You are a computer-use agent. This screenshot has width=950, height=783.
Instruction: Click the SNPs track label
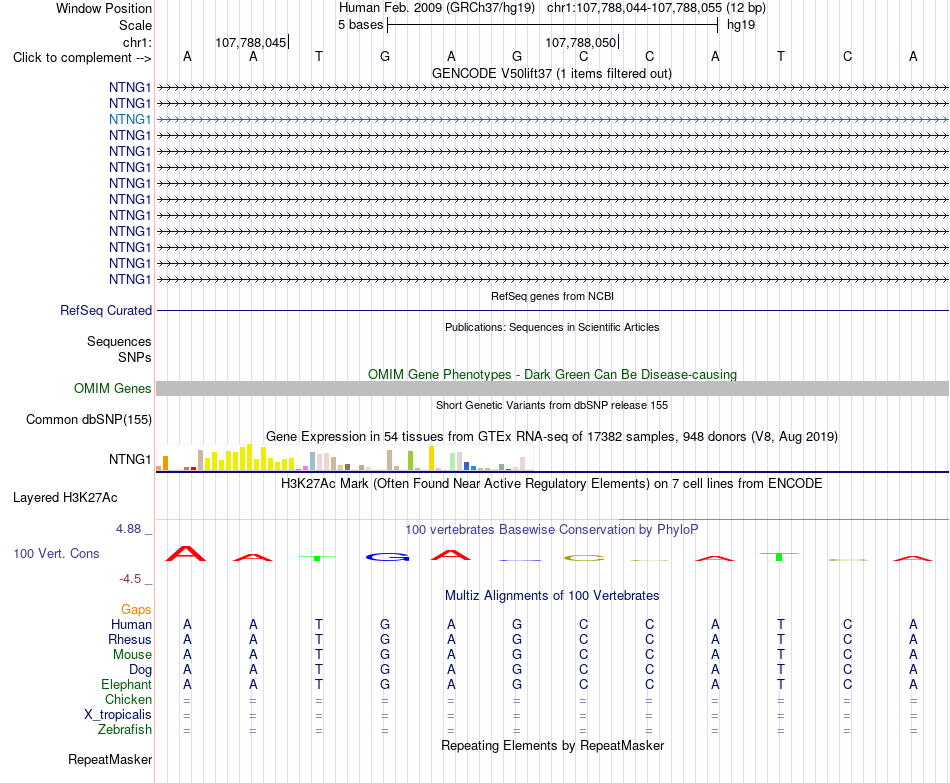click(135, 358)
